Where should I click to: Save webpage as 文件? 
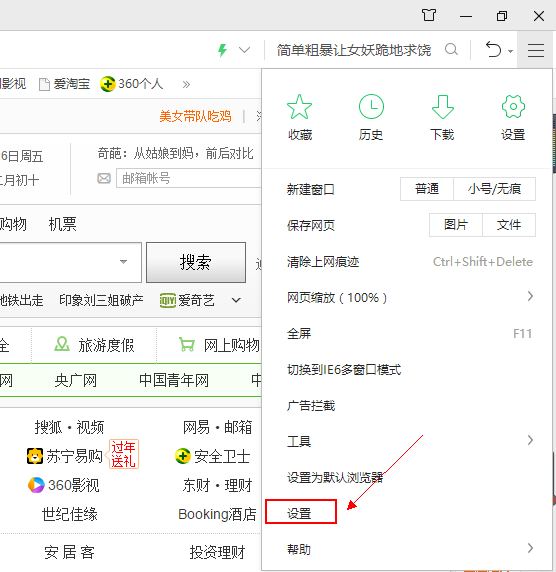coord(509,225)
